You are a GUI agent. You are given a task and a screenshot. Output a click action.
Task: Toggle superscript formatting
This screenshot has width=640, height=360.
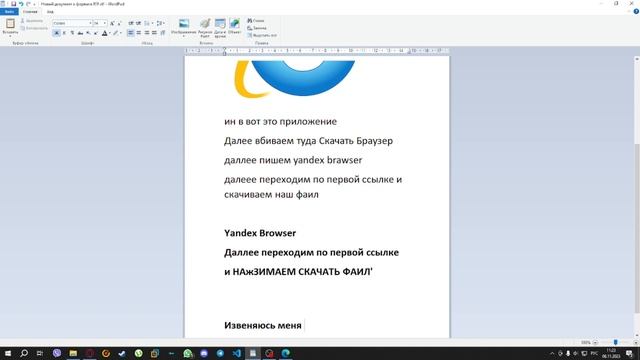click(96, 33)
